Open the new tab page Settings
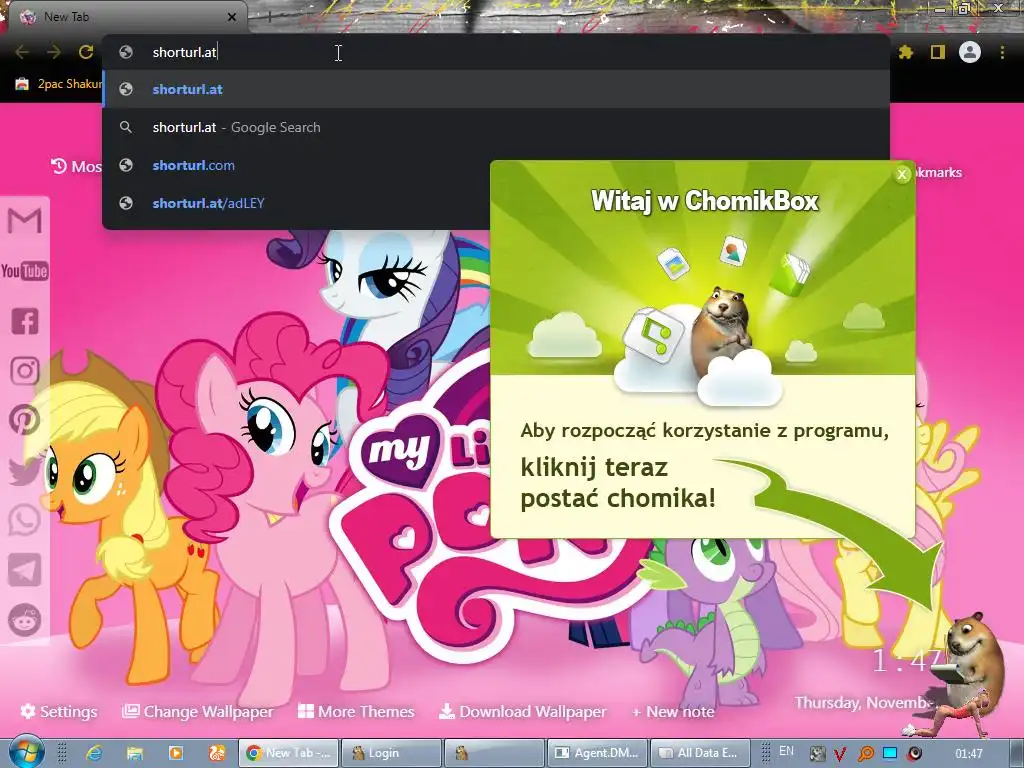Viewport: 1024px width, 768px height. coord(59,711)
